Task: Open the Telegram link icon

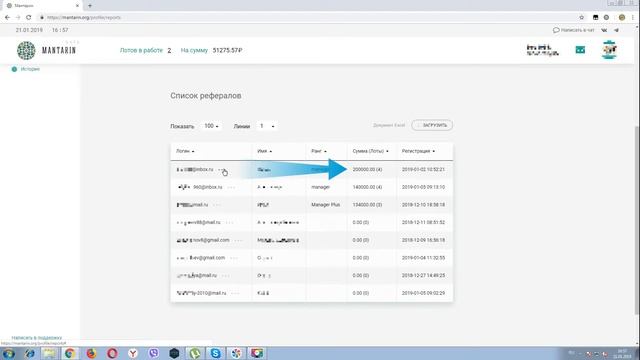Action: point(616,30)
